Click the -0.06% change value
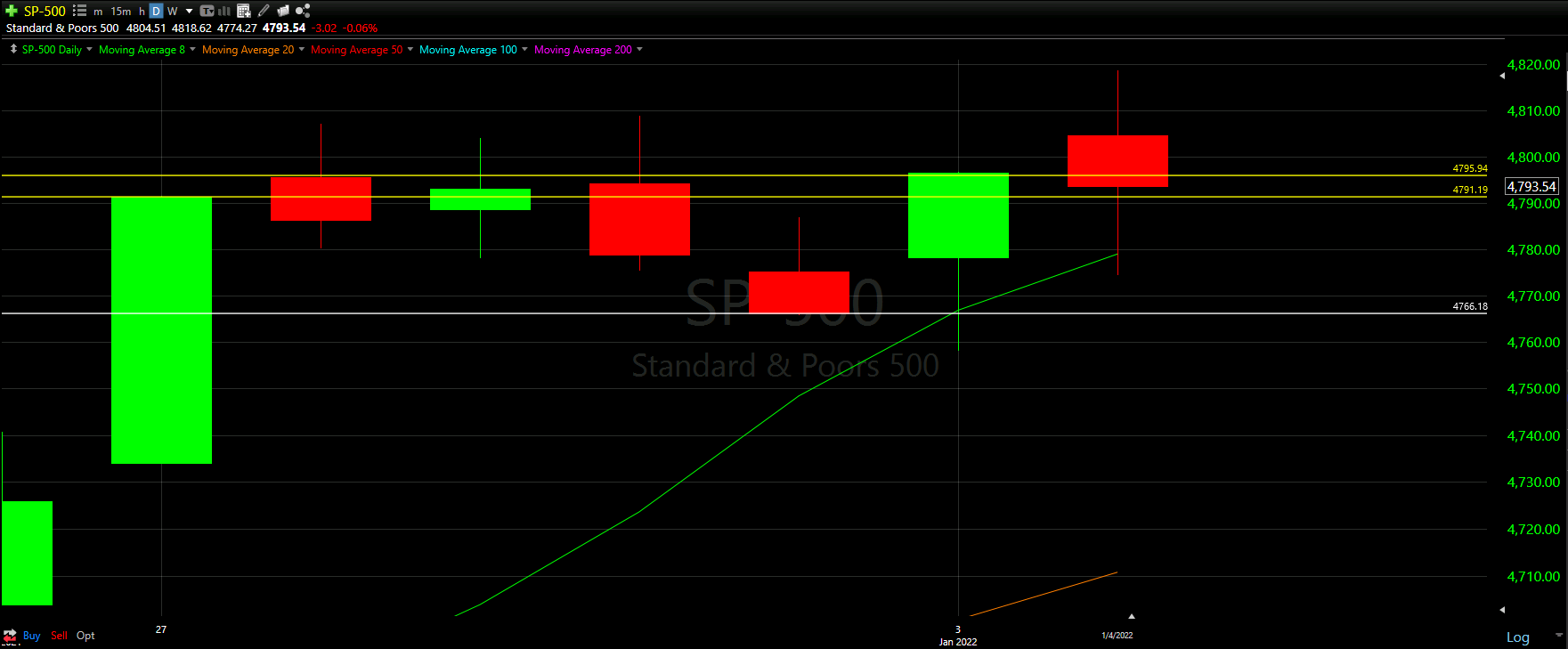 click(360, 28)
